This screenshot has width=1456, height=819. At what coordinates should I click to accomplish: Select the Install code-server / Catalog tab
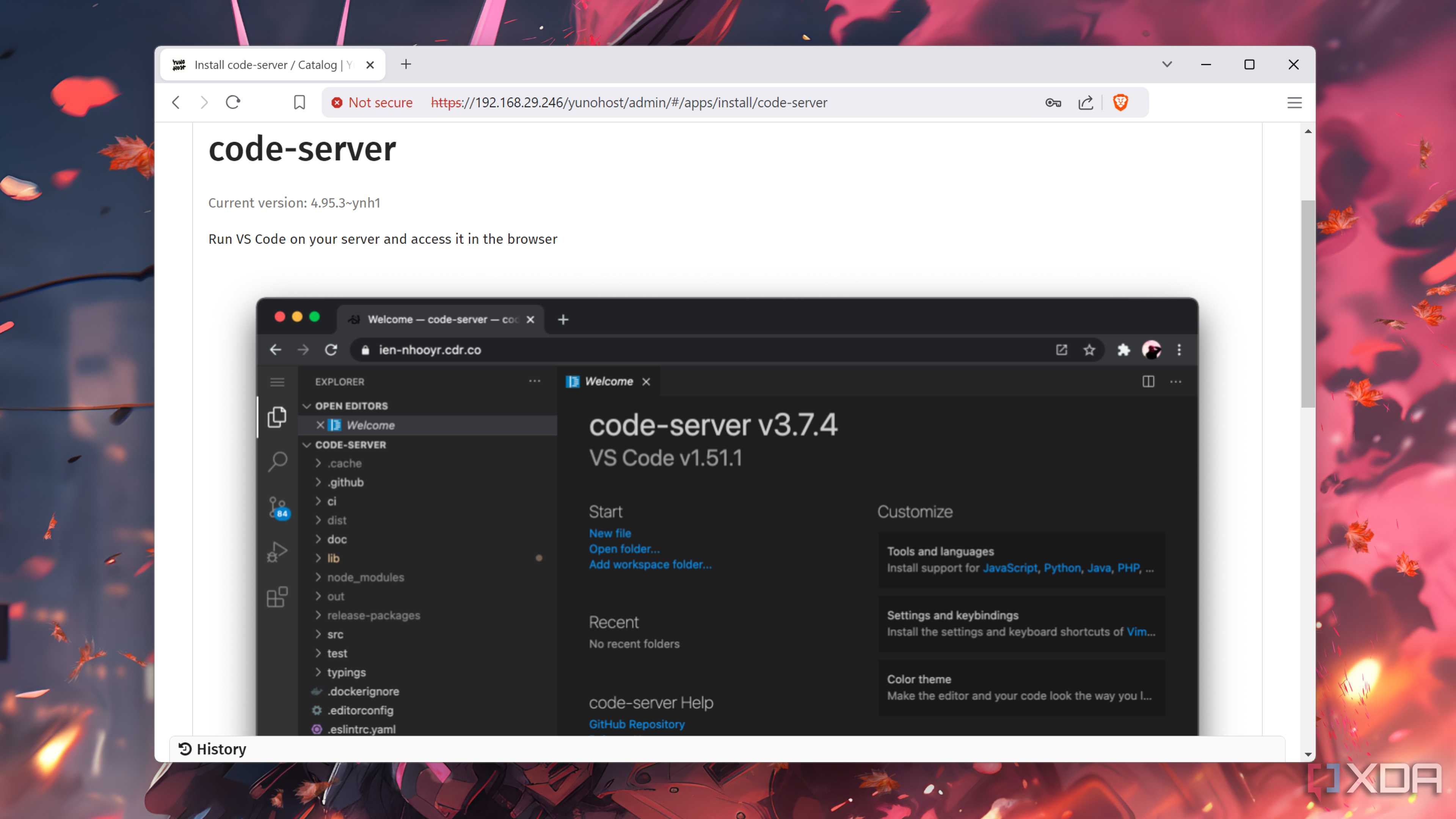point(273,65)
